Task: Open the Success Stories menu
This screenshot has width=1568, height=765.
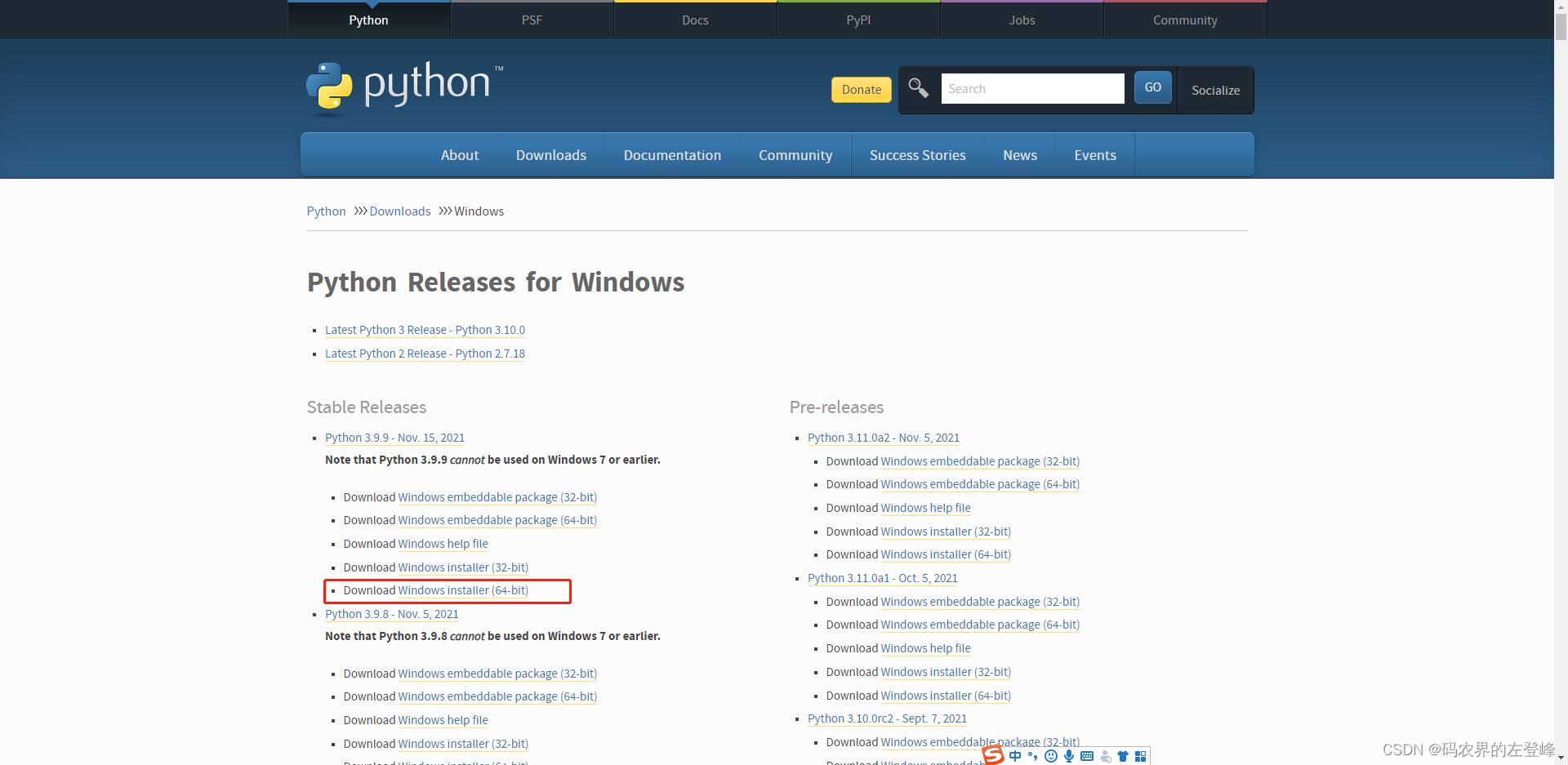Action: (918, 155)
